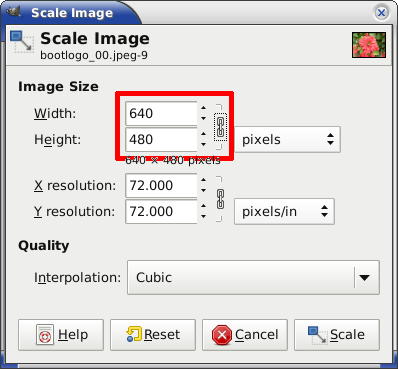Toggle the X/Y resolution chain link
Image resolution: width=398 pixels, height=369 pixels.
point(220,199)
